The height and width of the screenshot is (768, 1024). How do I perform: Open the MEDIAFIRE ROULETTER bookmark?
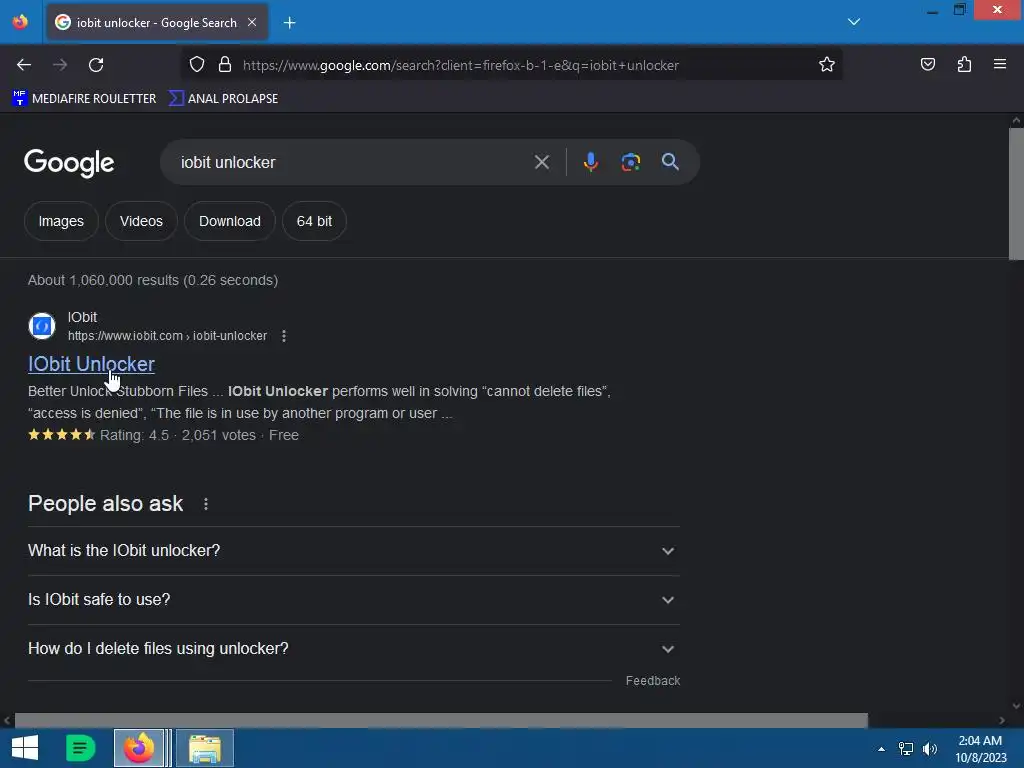pyautogui.click(x=84, y=99)
